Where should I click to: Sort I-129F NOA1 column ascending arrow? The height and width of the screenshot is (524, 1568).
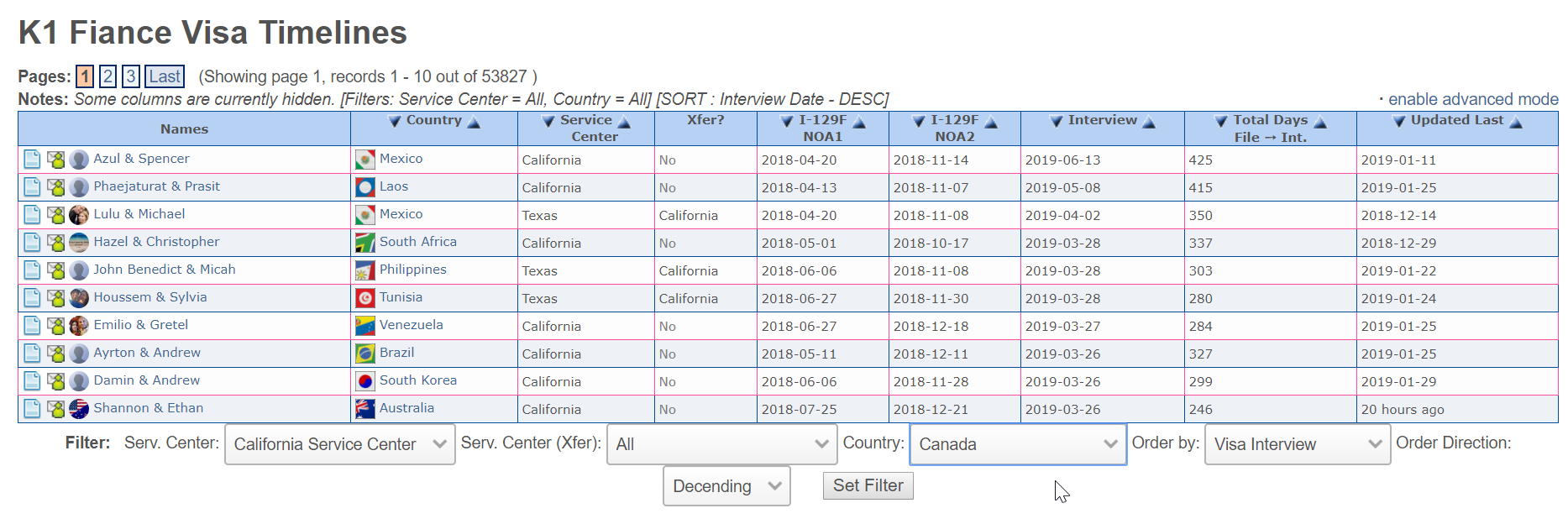[859, 122]
